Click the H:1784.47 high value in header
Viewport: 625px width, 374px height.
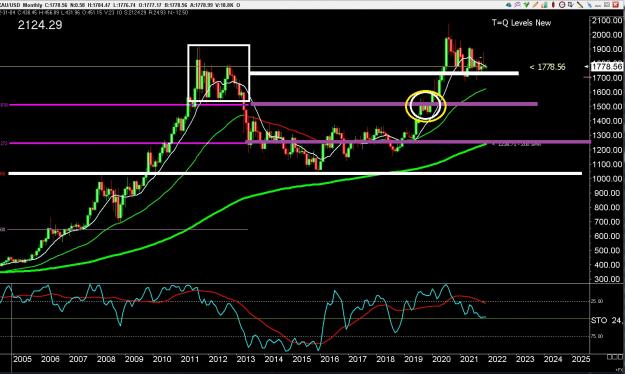click(98, 5)
